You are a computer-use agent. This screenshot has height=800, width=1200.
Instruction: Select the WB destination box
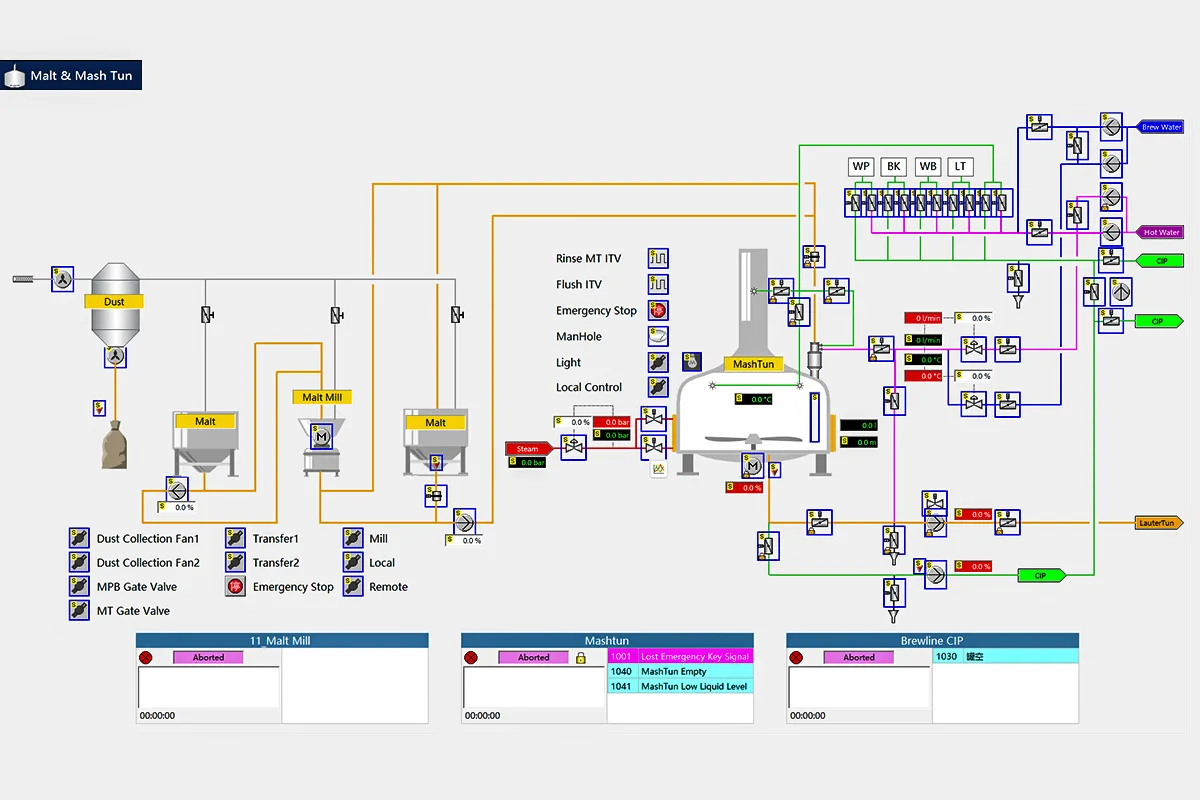coord(928,166)
